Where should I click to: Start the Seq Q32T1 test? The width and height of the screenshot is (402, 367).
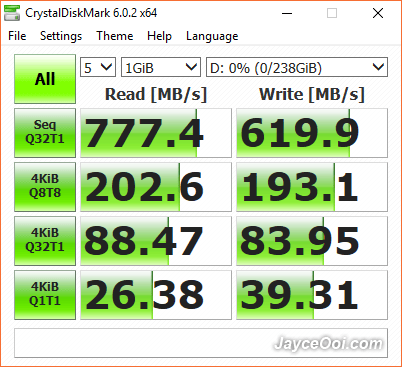(45, 133)
